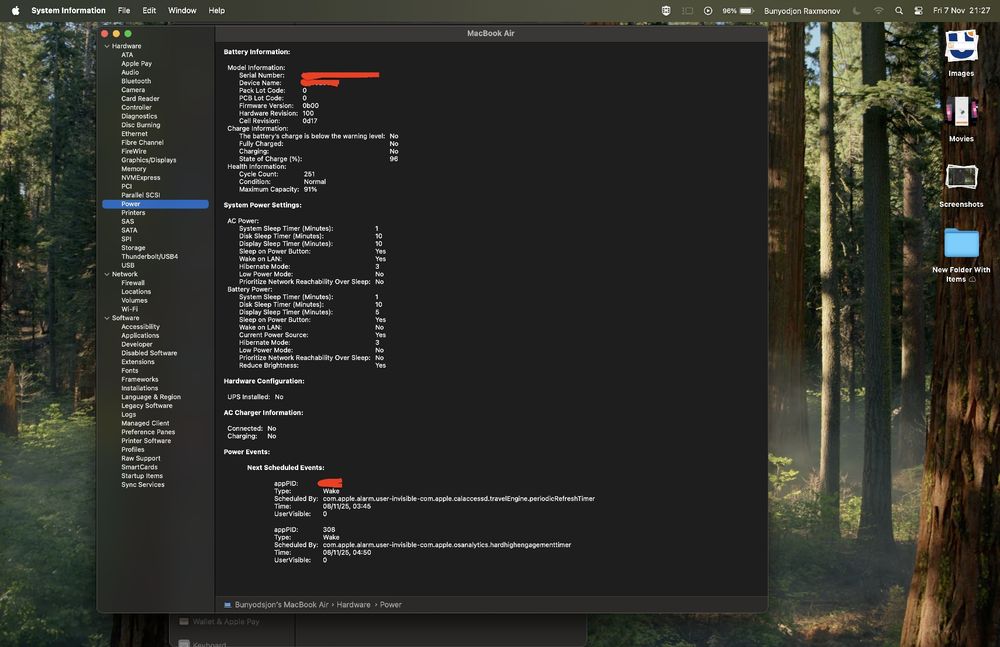This screenshot has height=647, width=1000.
Task: Collapse the Hardware section
Action: click(107, 46)
